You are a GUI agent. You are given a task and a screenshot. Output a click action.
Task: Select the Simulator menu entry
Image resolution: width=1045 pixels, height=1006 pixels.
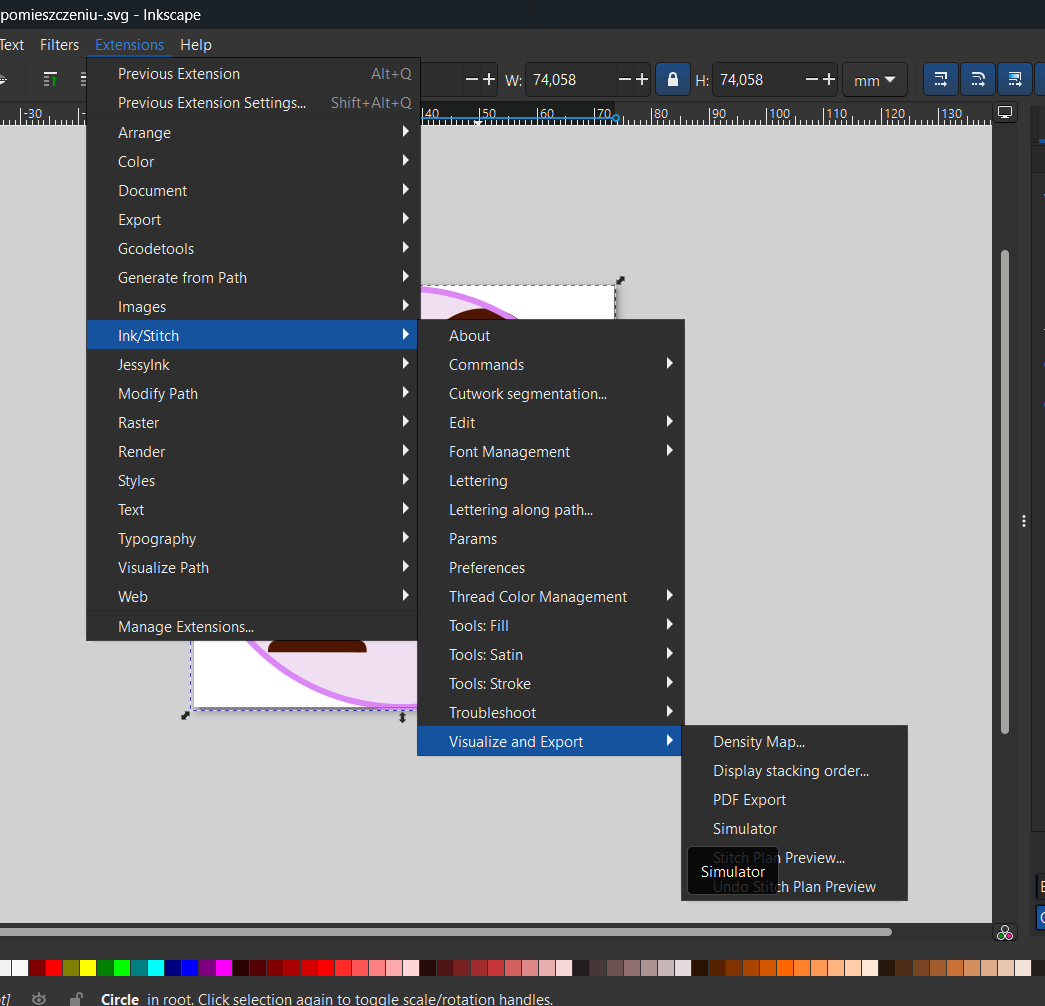[x=794, y=829]
